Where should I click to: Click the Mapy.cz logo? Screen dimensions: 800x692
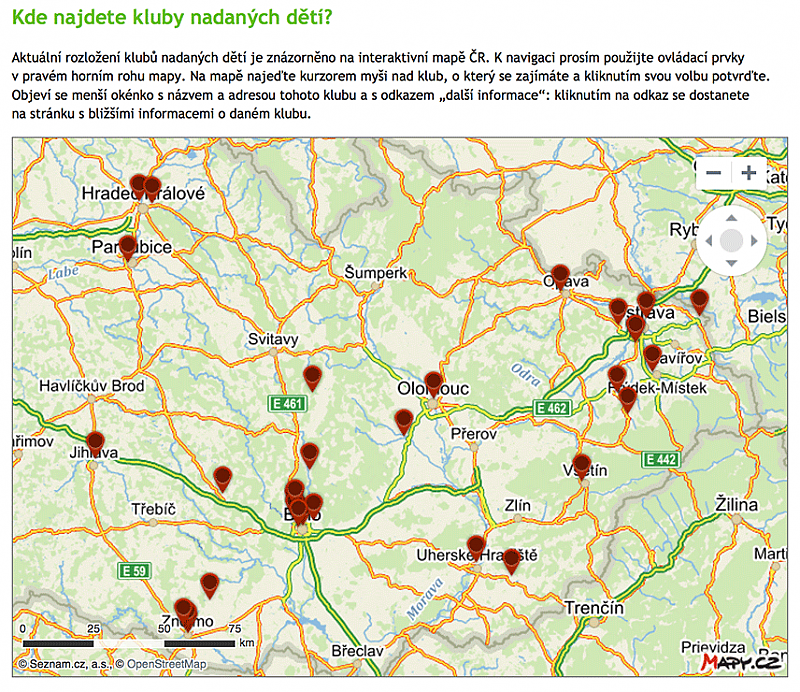[740, 662]
